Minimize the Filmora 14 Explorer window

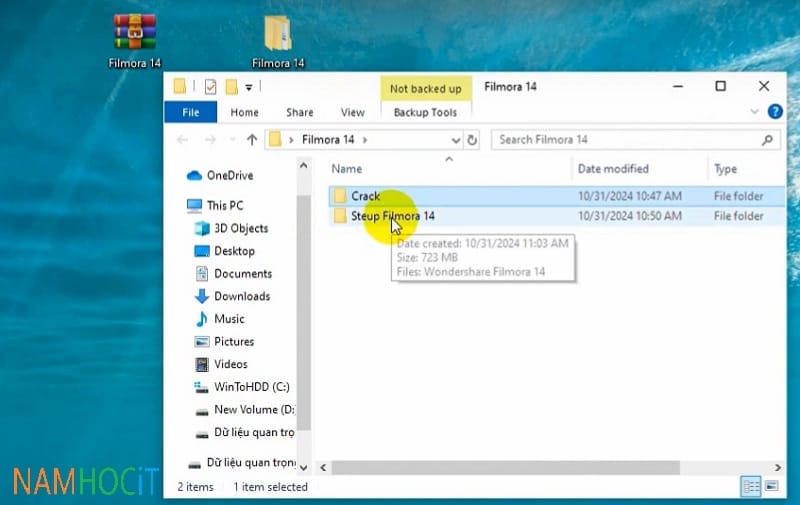click(x=678, y=87)
